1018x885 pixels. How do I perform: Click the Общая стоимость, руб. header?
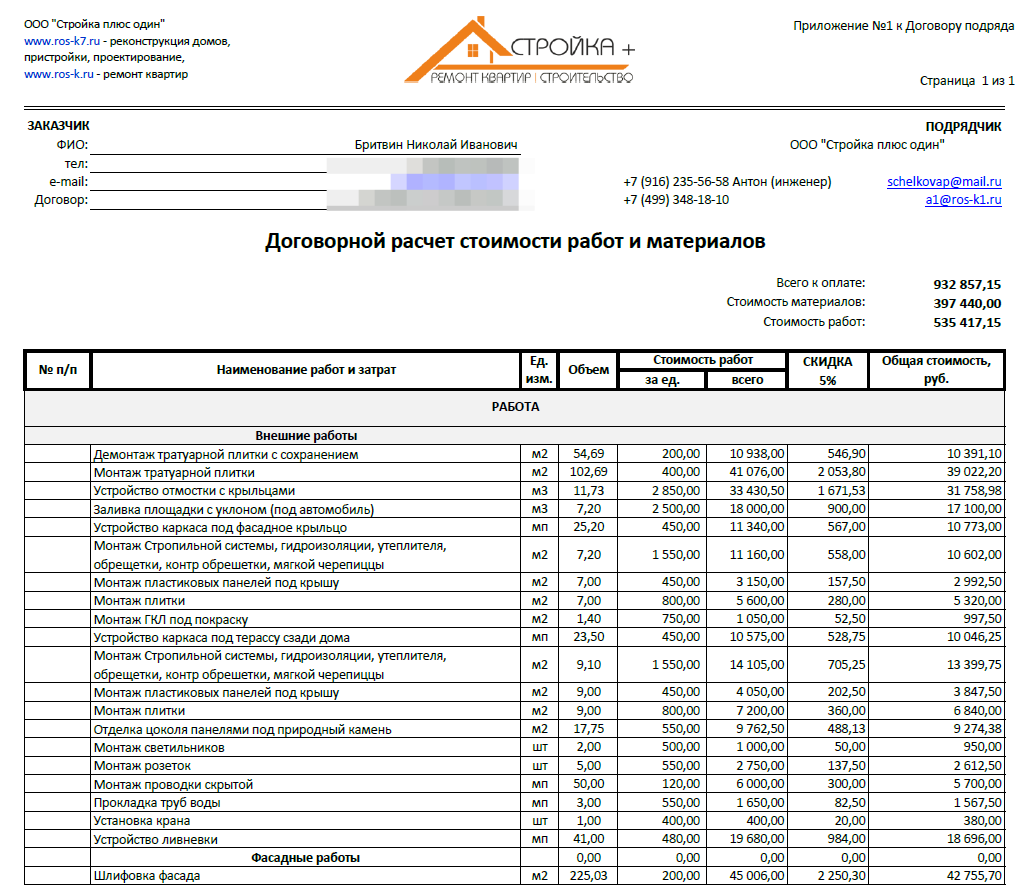click(x=936, y=370)
